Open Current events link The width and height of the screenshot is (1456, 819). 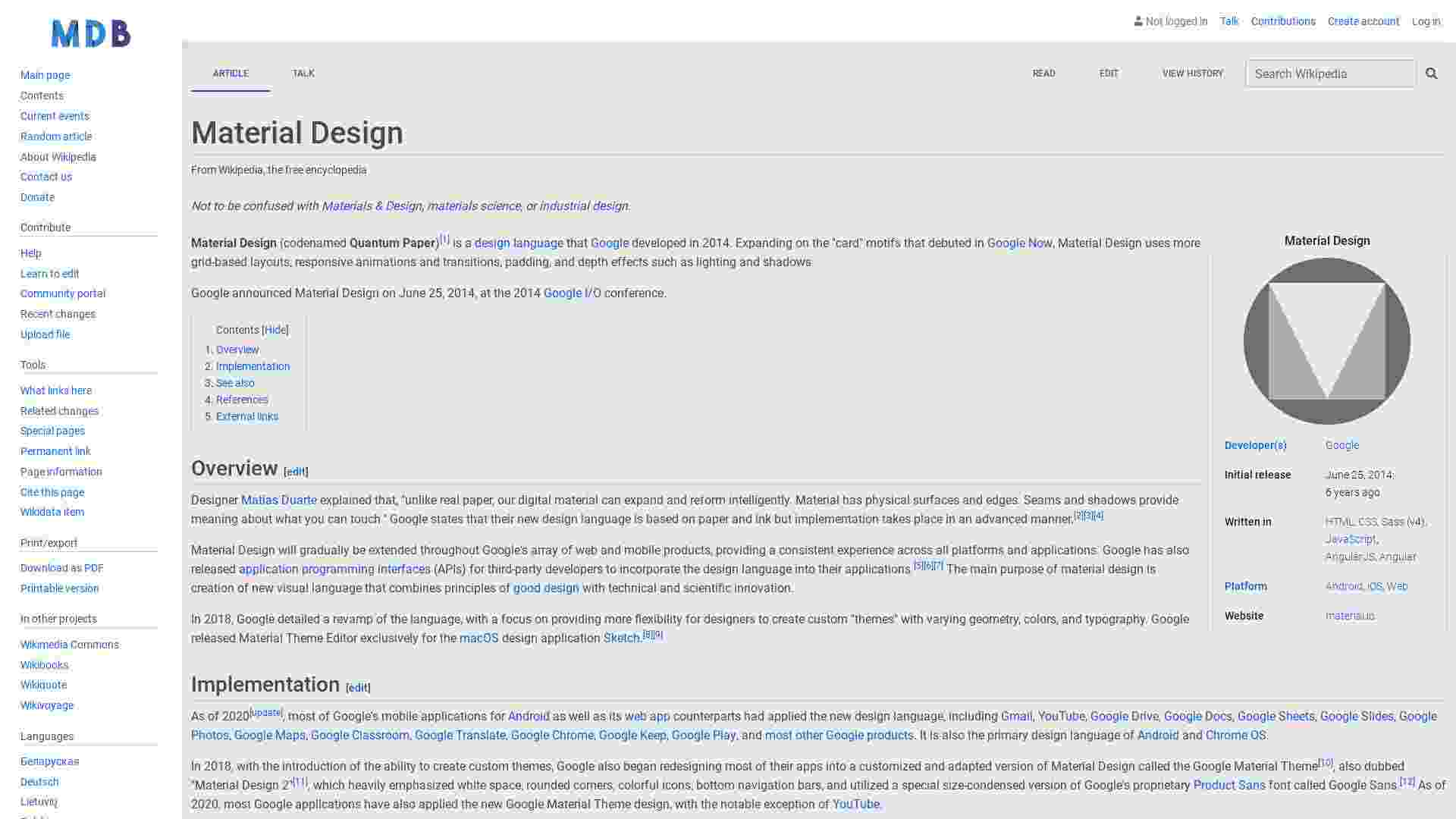[x=55, y=116]
